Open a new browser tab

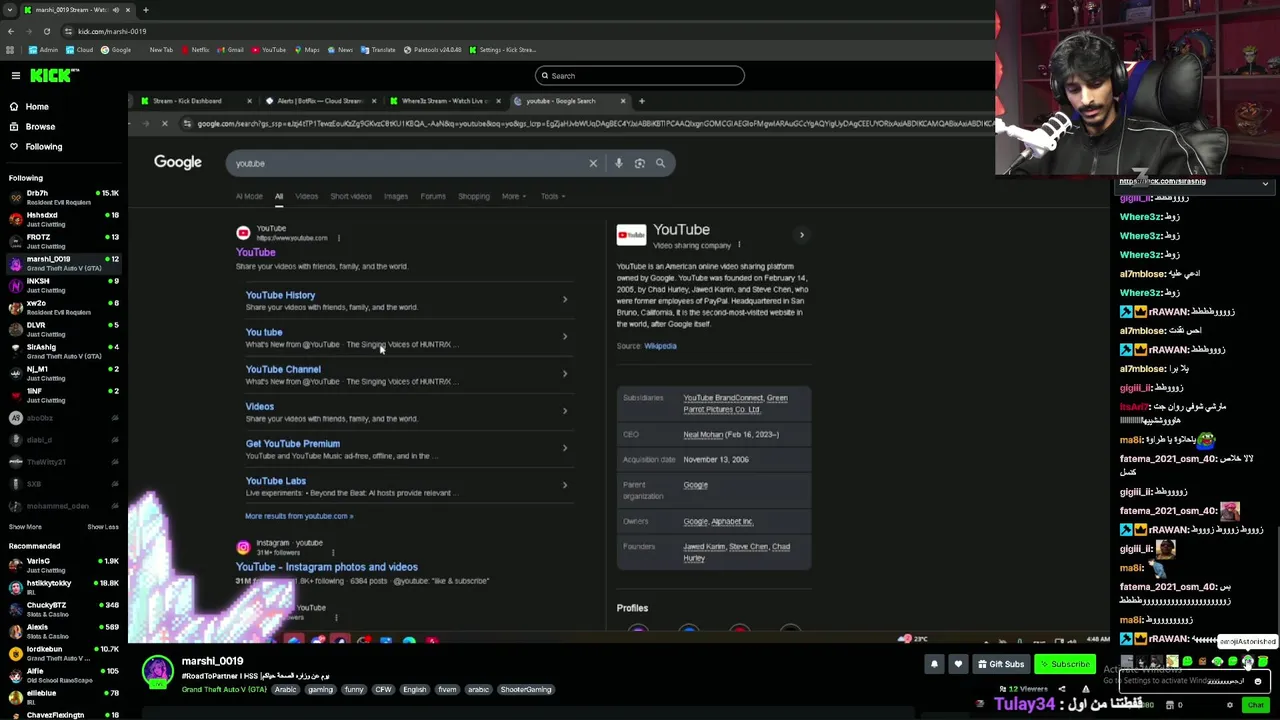tap(145, 10)
